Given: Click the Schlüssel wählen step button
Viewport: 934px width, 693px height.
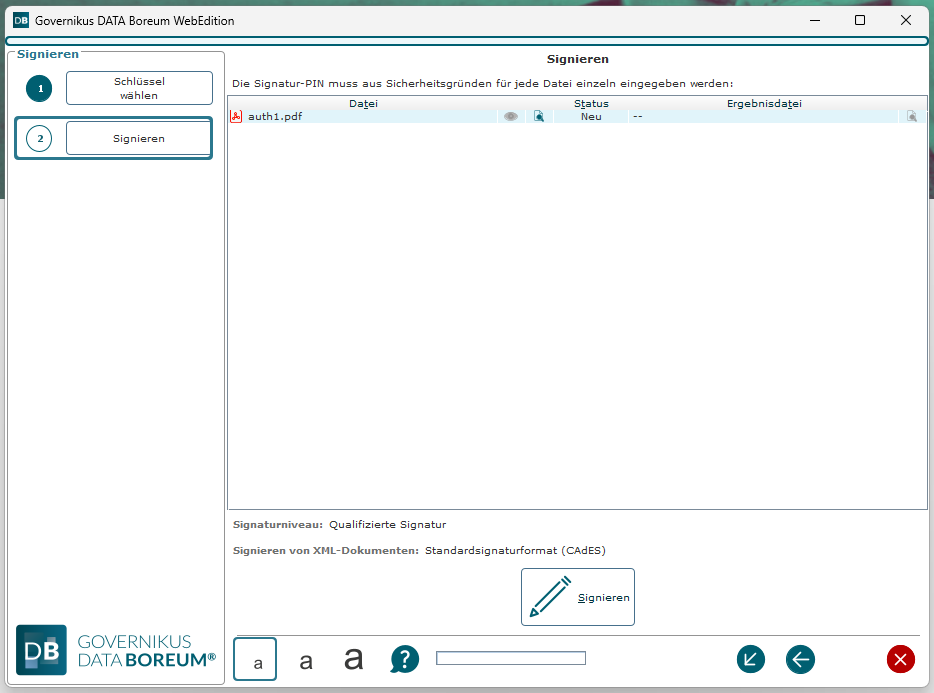Looking at the screenshot, I should pyautogui.click(x=139, y=88).
